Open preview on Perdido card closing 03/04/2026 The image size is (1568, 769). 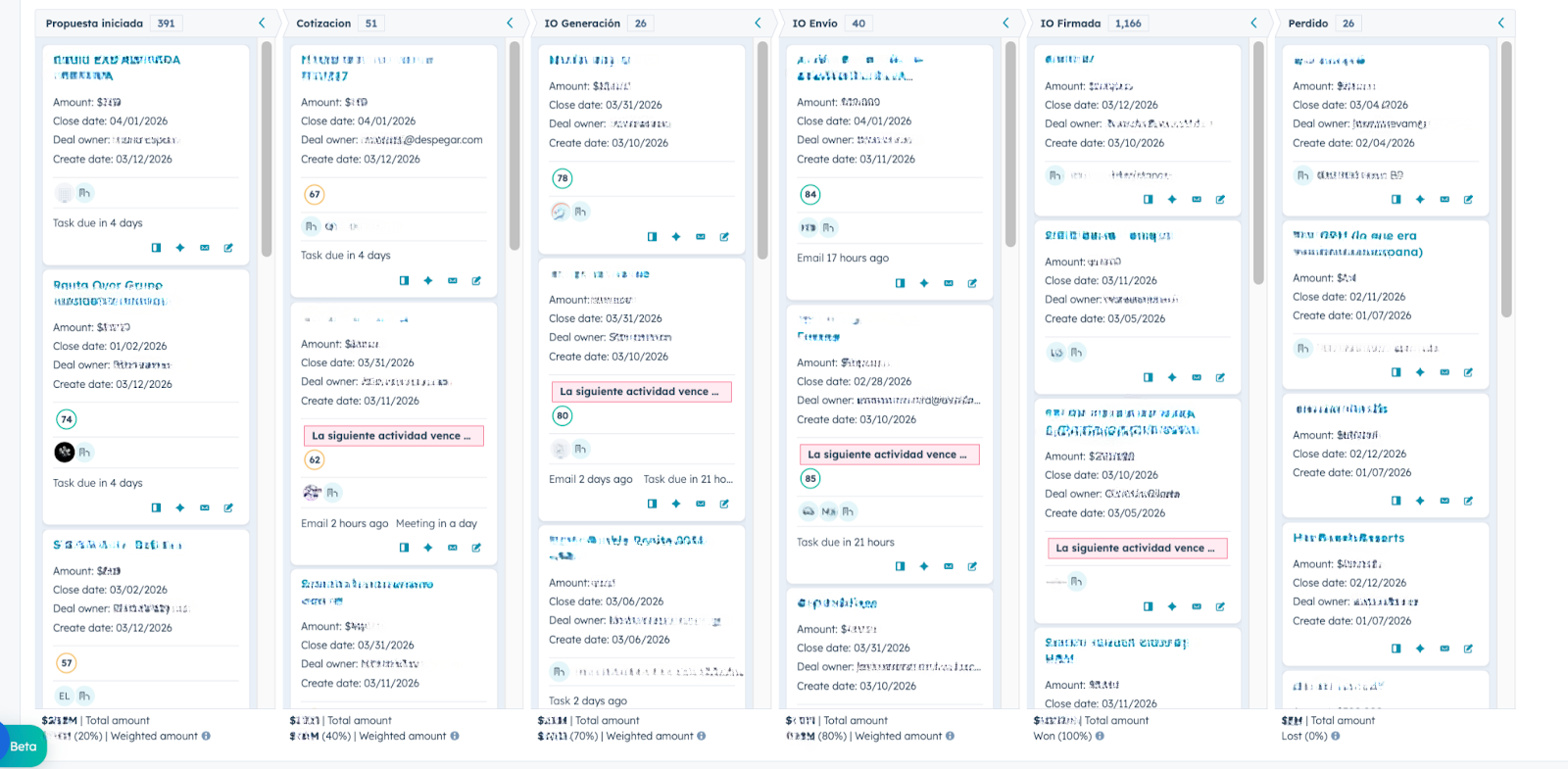coord(1396,199)
